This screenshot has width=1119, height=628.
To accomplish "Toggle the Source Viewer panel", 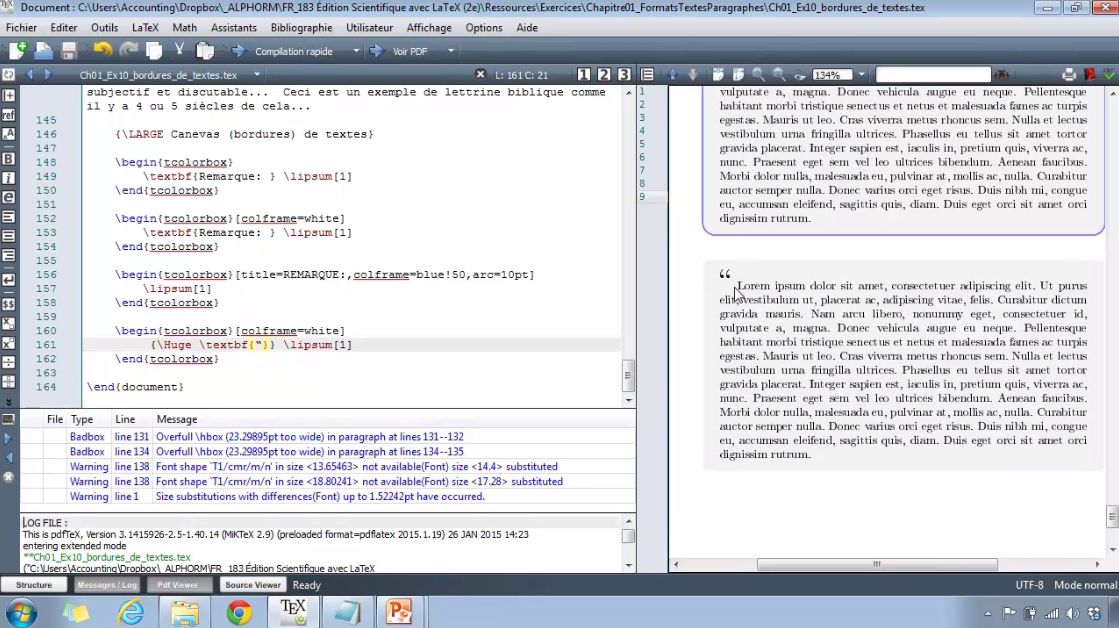I will point(252,584).
